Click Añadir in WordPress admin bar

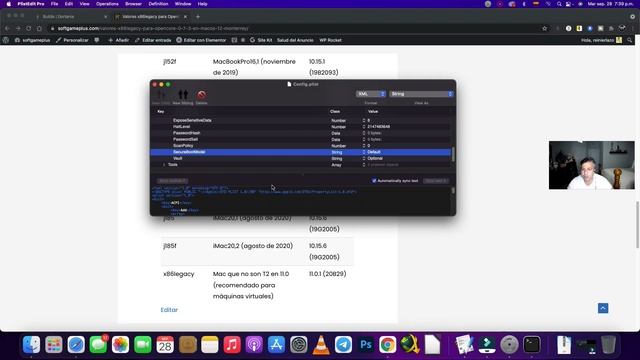[119, 40]
